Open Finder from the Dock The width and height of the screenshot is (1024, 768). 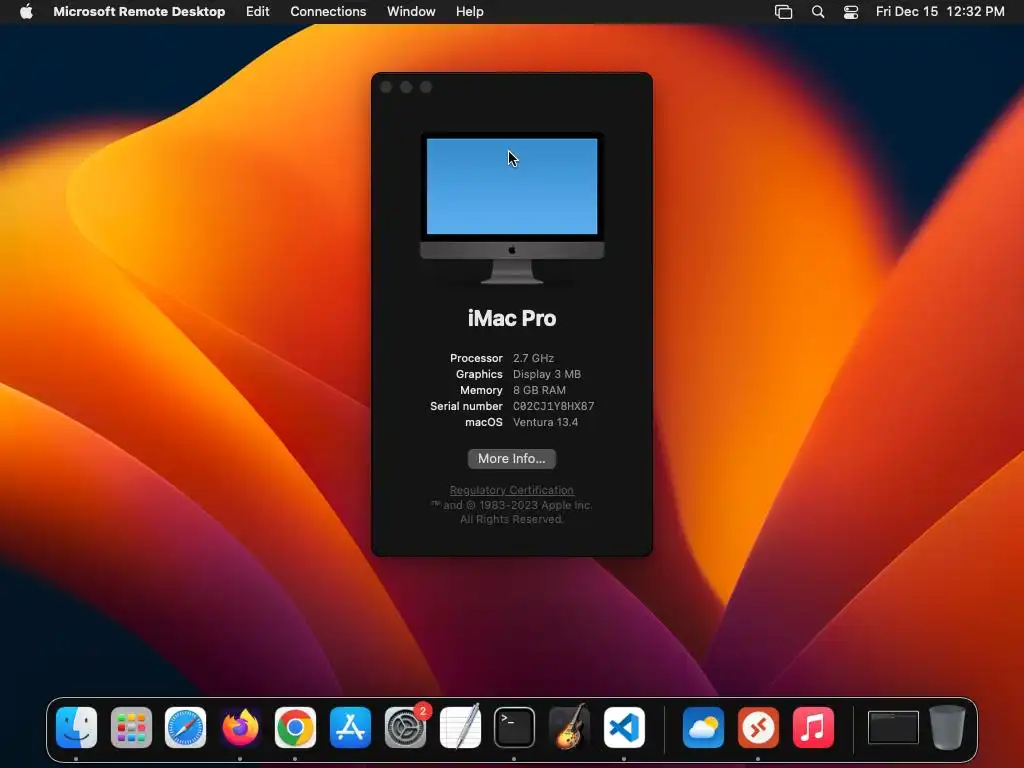76,727
